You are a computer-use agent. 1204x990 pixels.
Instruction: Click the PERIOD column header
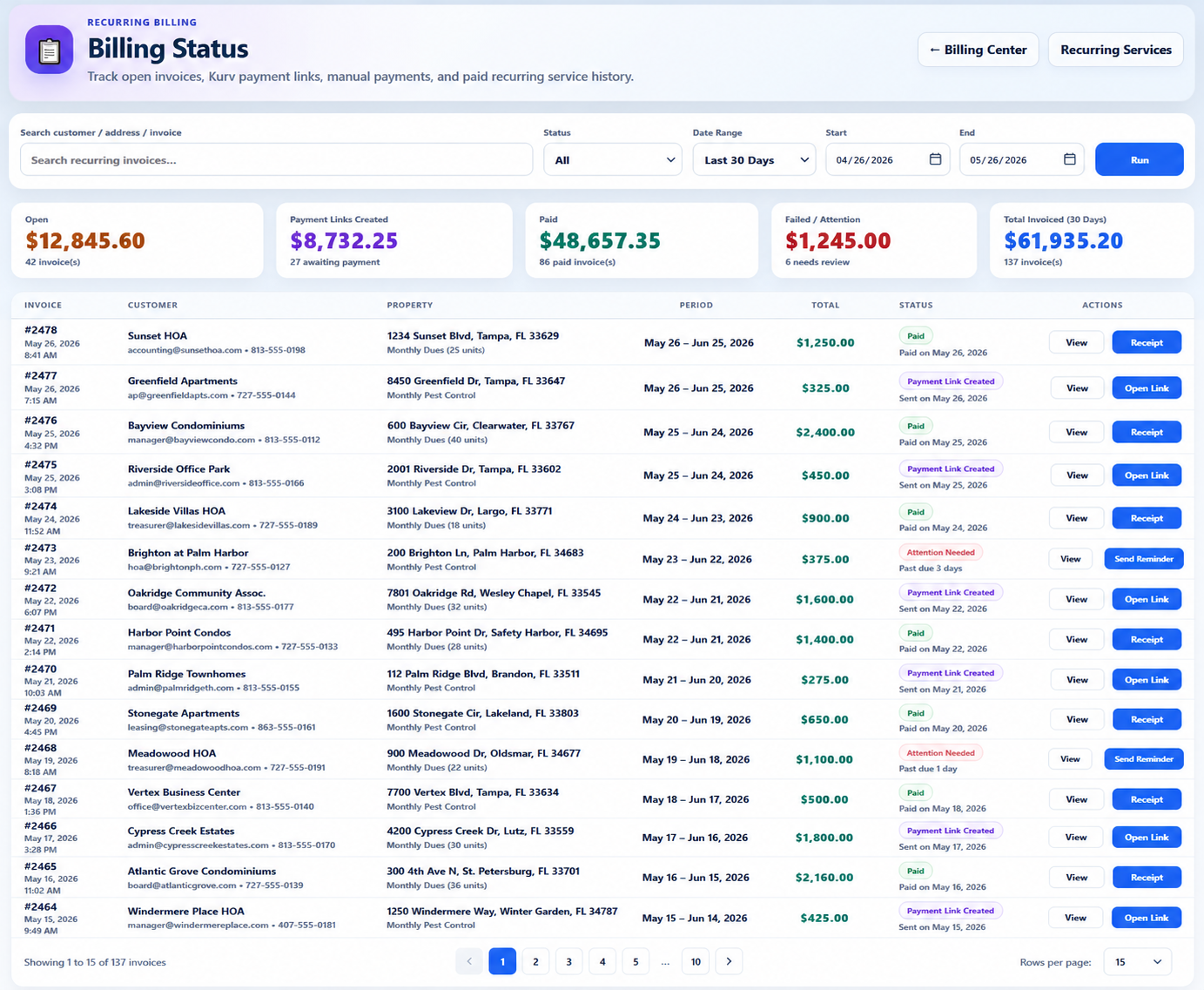[x=696, y=306]
